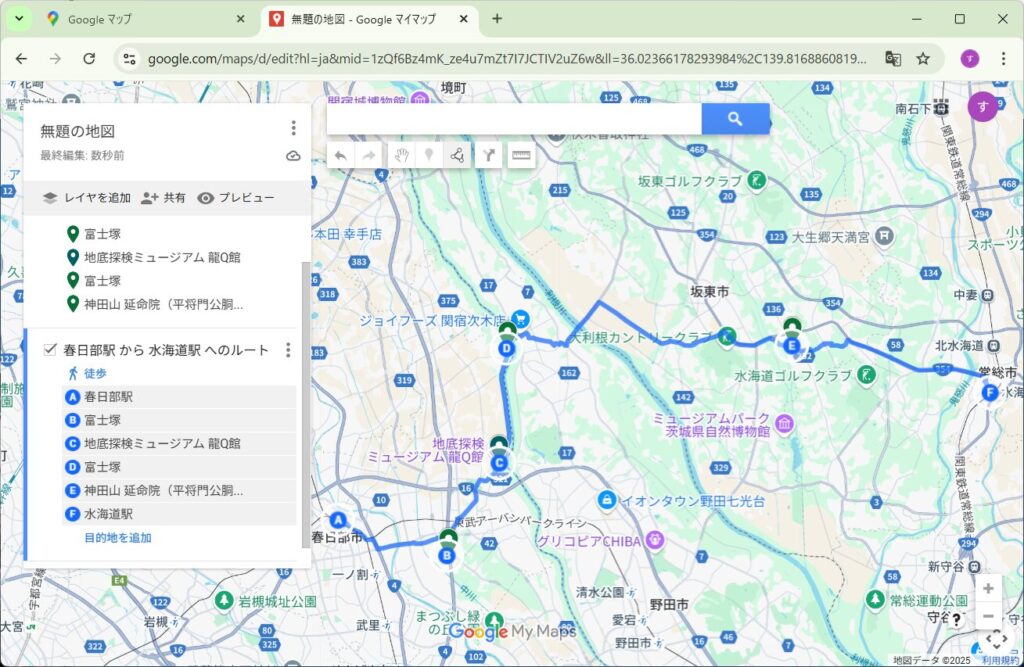Click marker D on the map
The width and height of the screenshot is (1024, 667).
507,348
